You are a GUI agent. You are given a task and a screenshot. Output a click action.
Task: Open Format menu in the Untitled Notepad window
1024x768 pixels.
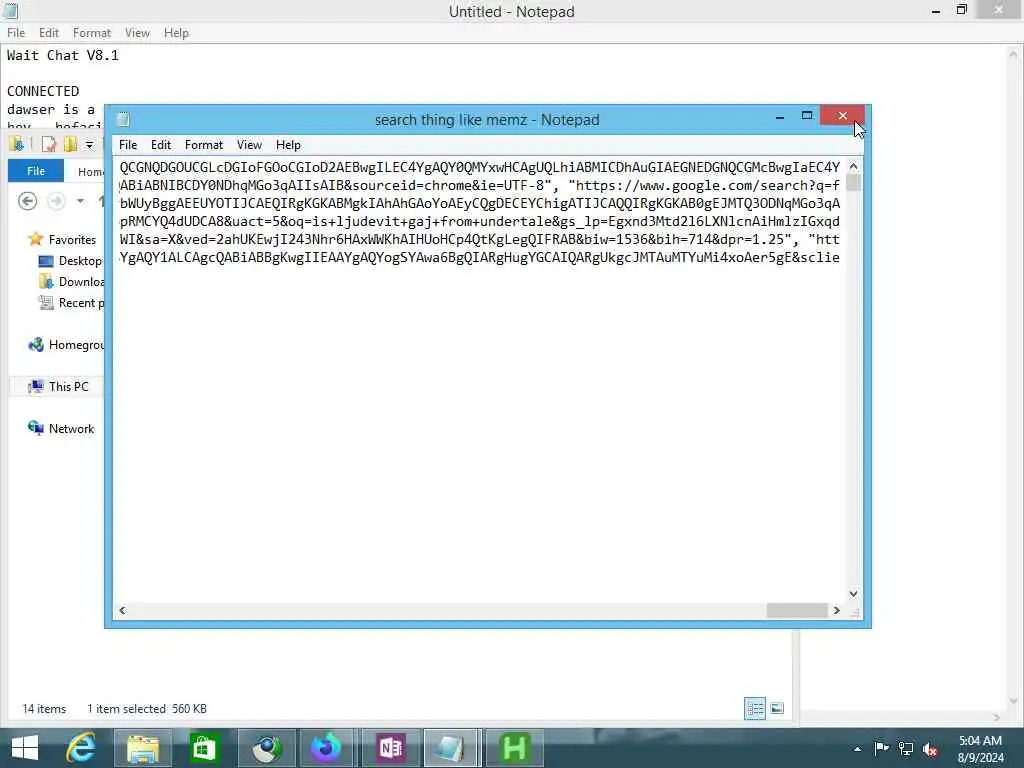(91, 33)
